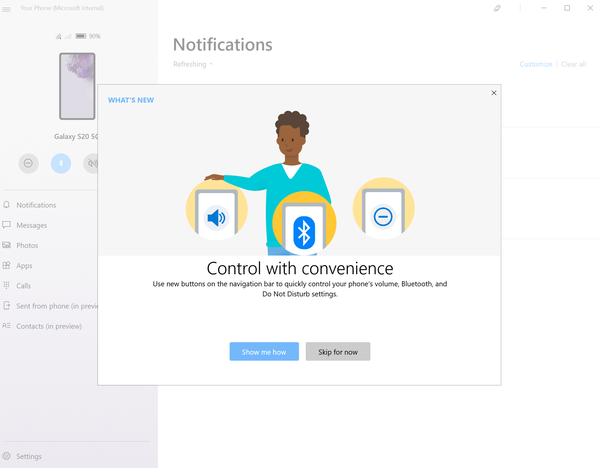Close the What's New dialog

[494, 93]
